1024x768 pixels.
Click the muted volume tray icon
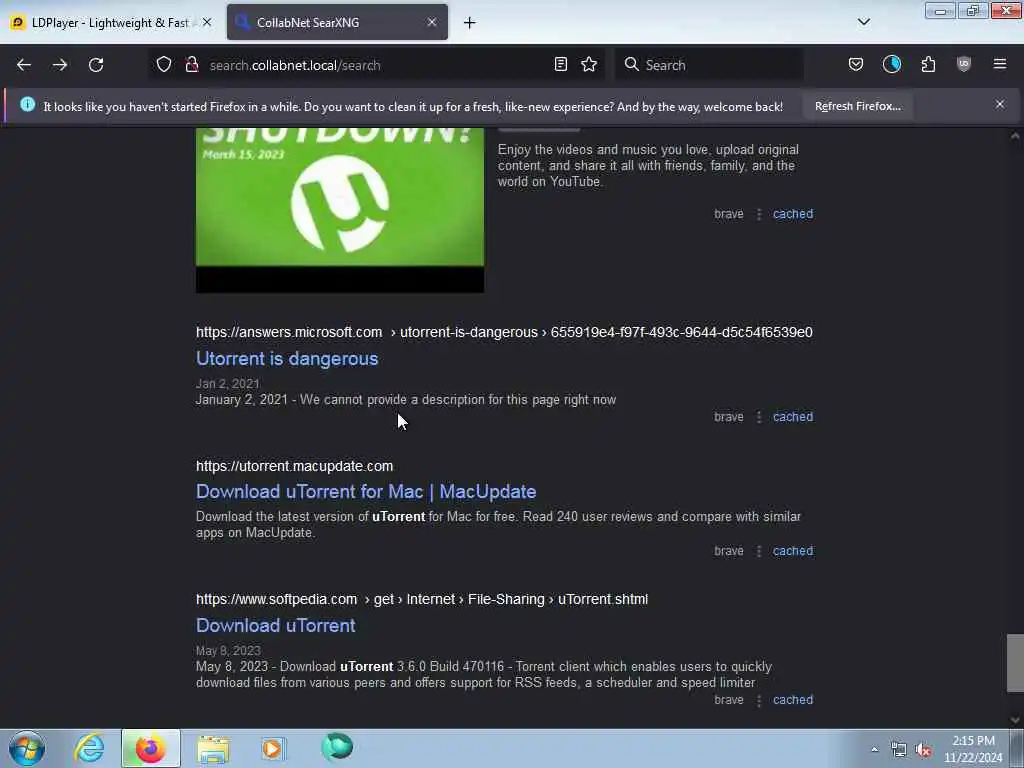(923, 750)
